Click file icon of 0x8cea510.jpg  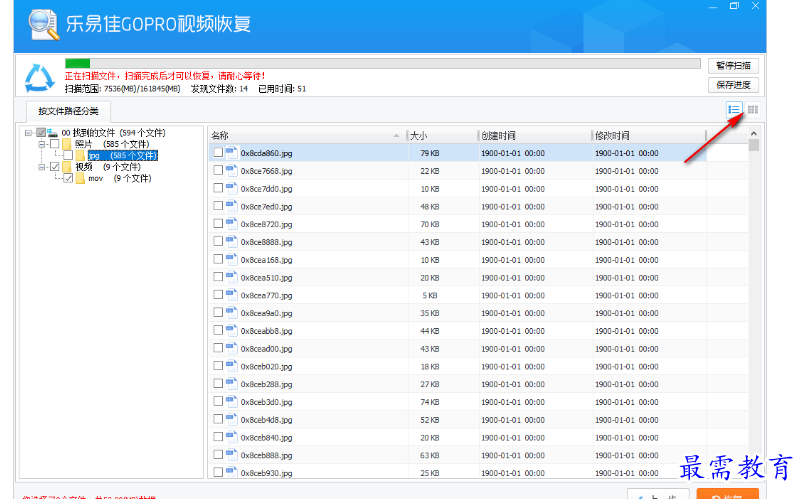pos(232,277)
